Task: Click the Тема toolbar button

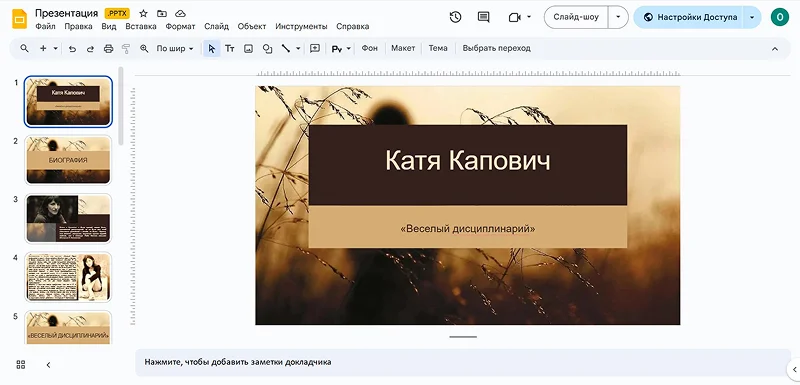Action: coord(438,48)
